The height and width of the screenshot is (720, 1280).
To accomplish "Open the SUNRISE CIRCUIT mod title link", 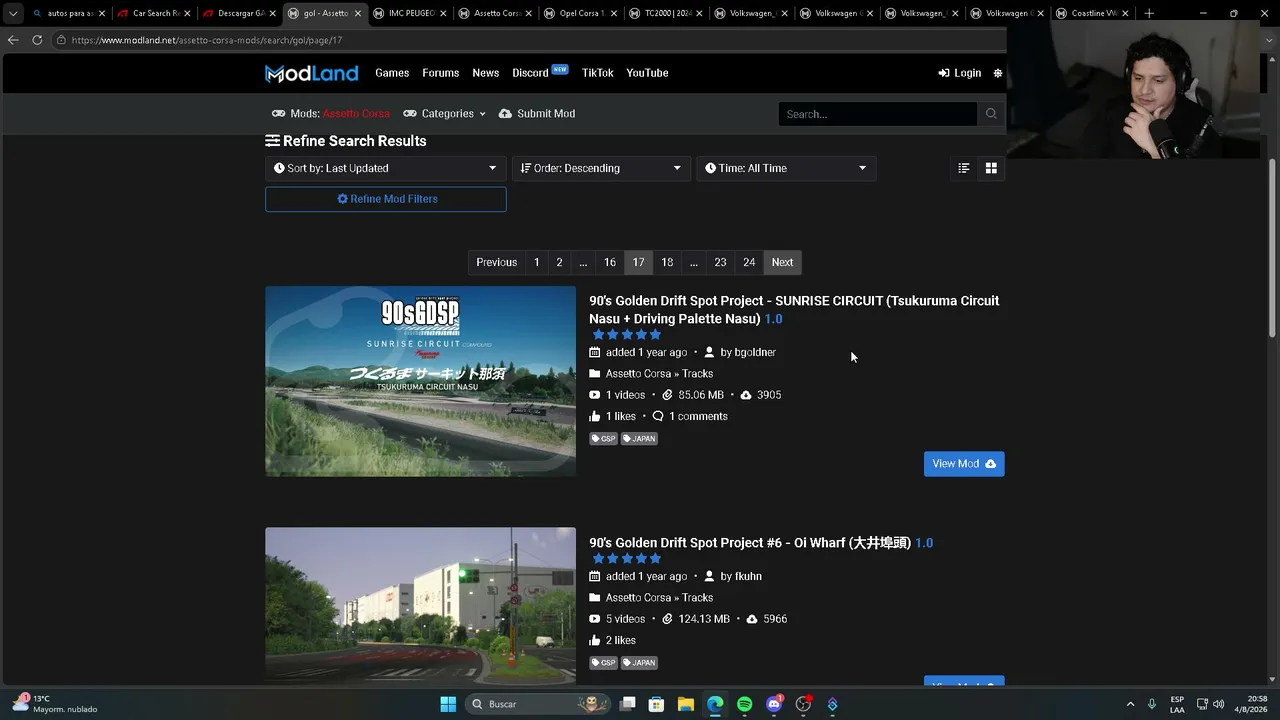I will tap(794, 310).
